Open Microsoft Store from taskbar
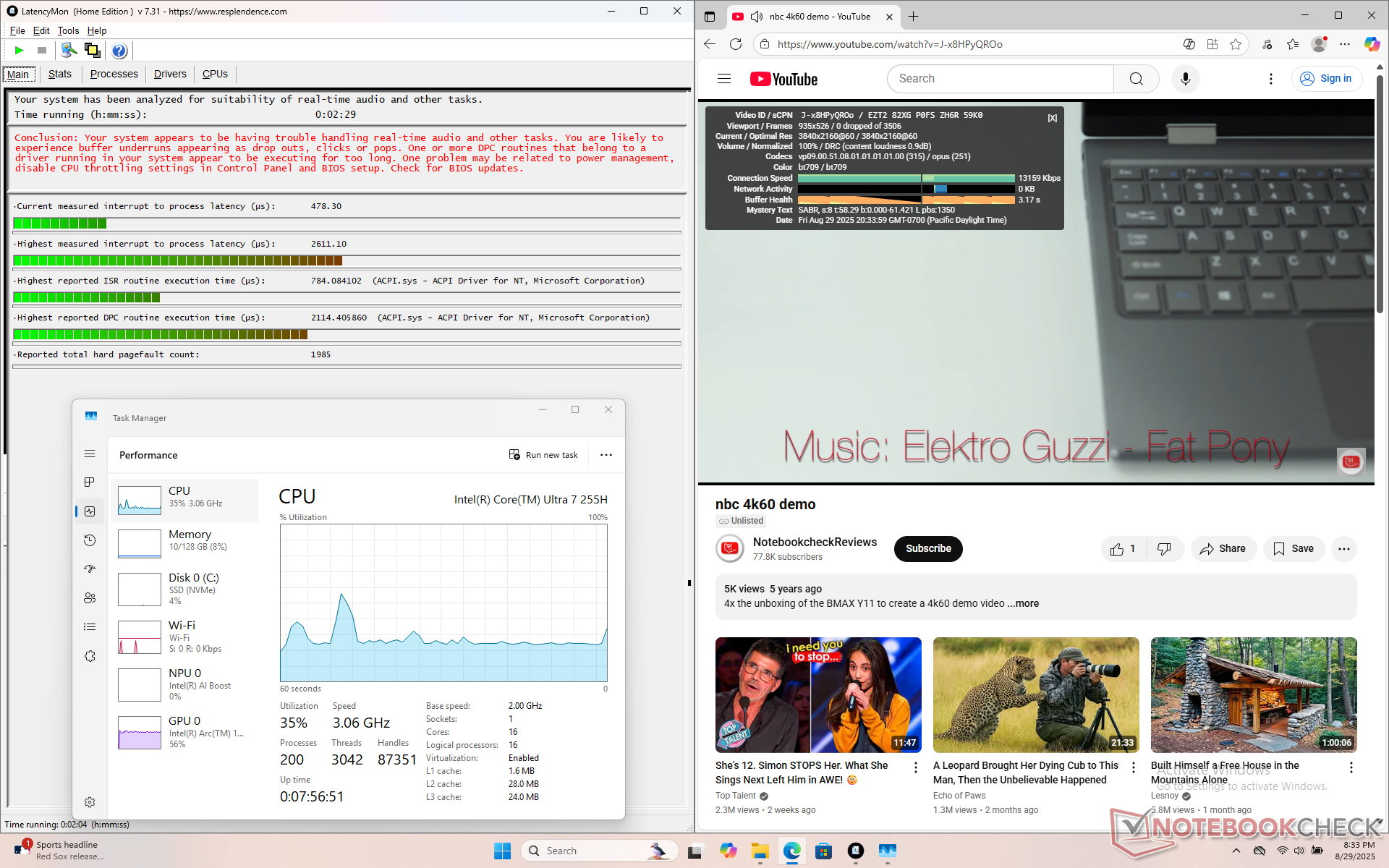Screen dimensions: 1389x868 pyautogui.click(x=823, y=851)
